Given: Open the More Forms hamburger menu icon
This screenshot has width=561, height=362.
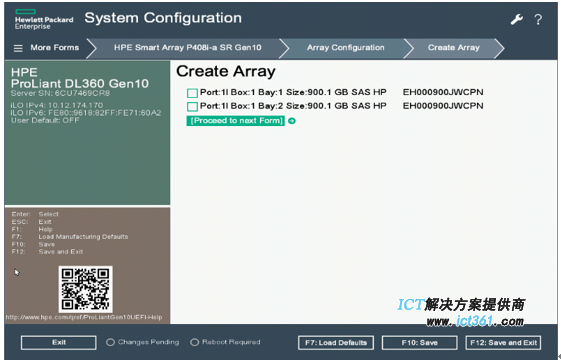Looking at the screenshot, I should [x=18, y=48].
